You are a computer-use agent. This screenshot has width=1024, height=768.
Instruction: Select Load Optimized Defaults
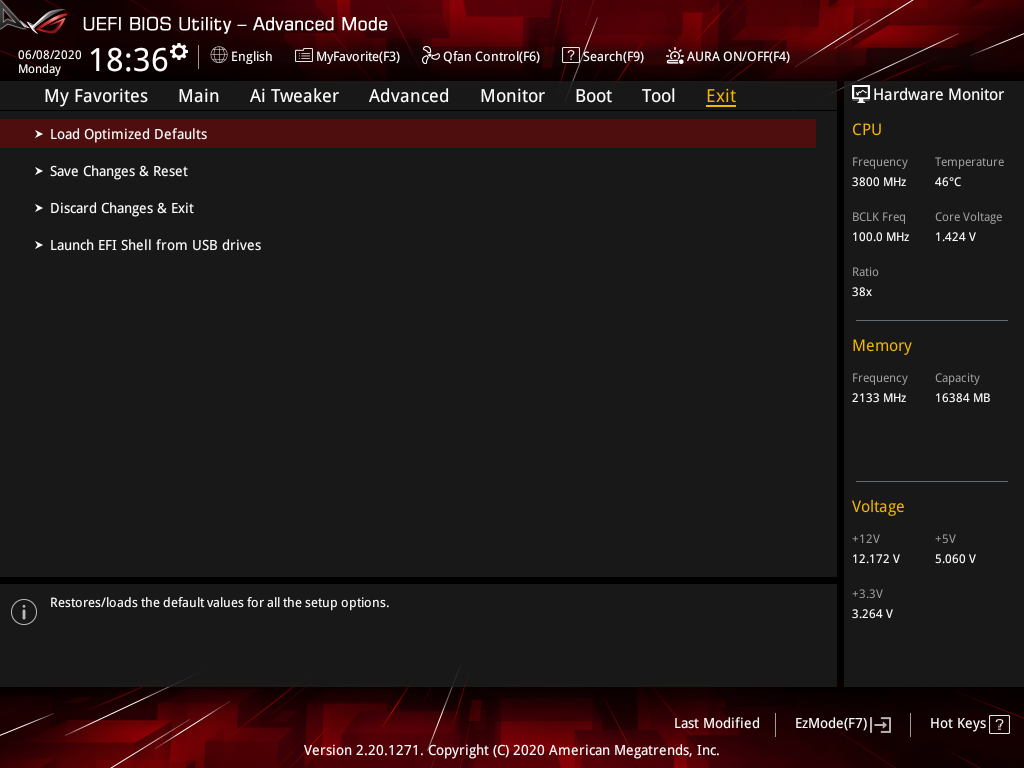coord(408,134)
